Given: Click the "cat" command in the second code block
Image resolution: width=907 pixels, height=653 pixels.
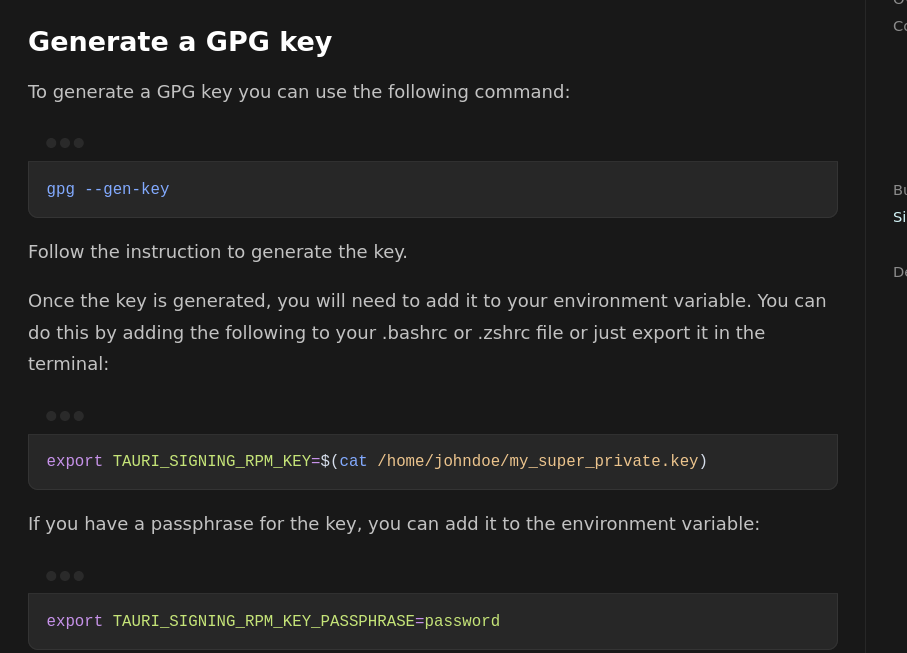Looking at the screenshot, I should 353,462.
